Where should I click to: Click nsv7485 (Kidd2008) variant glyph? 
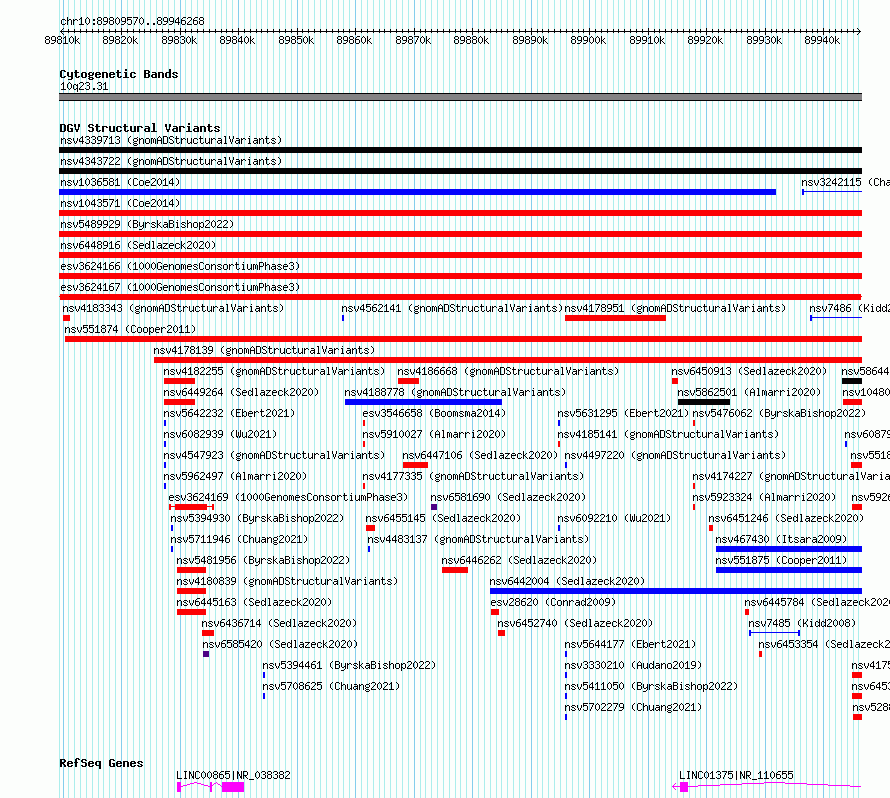[775, 633]
